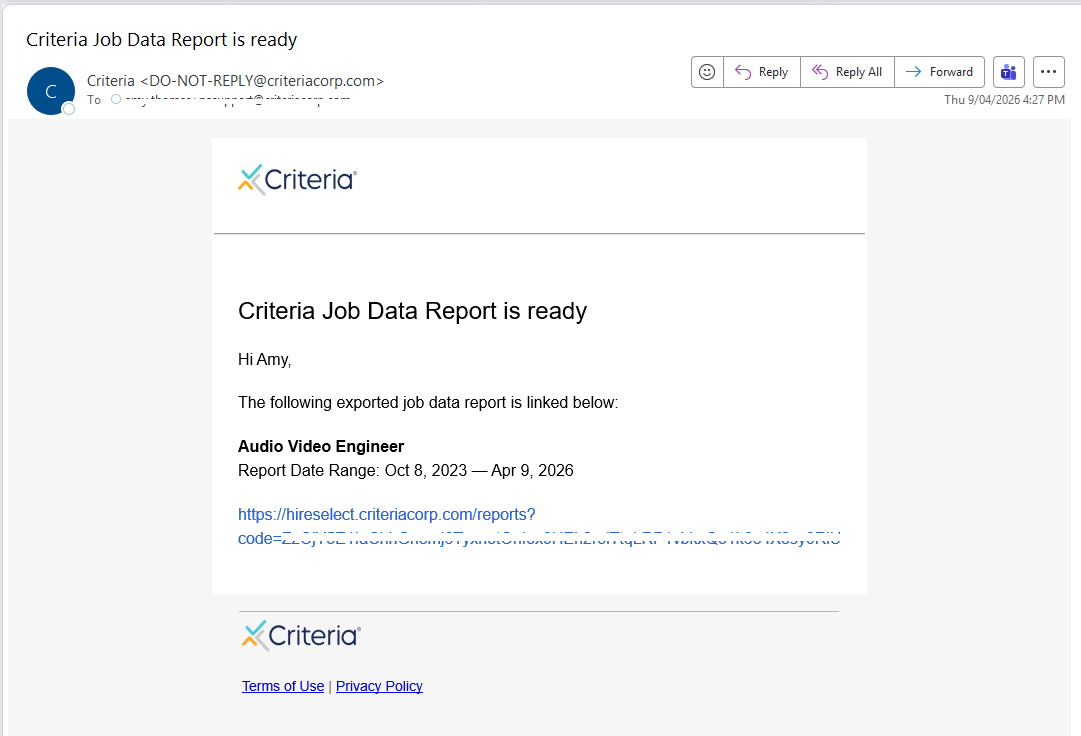This screenshot has height=736, width=1081.
Task: Click the presence status dot on avatar
Action: (69, 108)
